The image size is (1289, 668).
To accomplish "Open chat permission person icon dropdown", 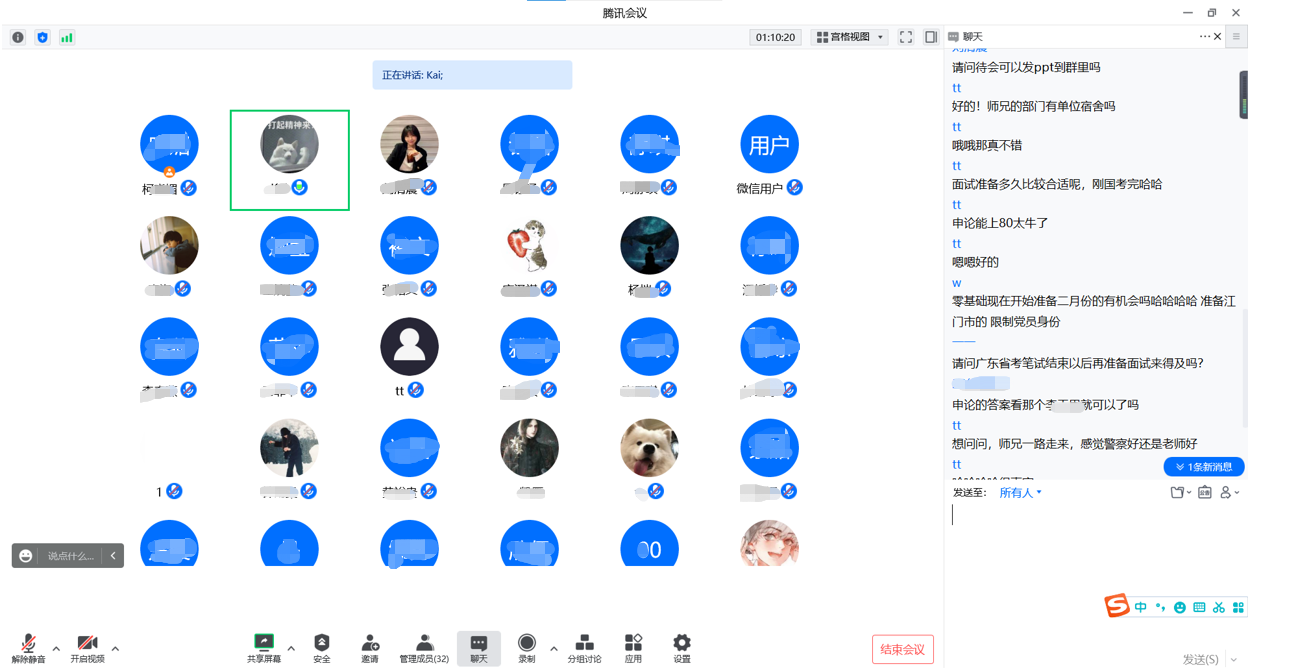I will click(x=1229, y=492).
